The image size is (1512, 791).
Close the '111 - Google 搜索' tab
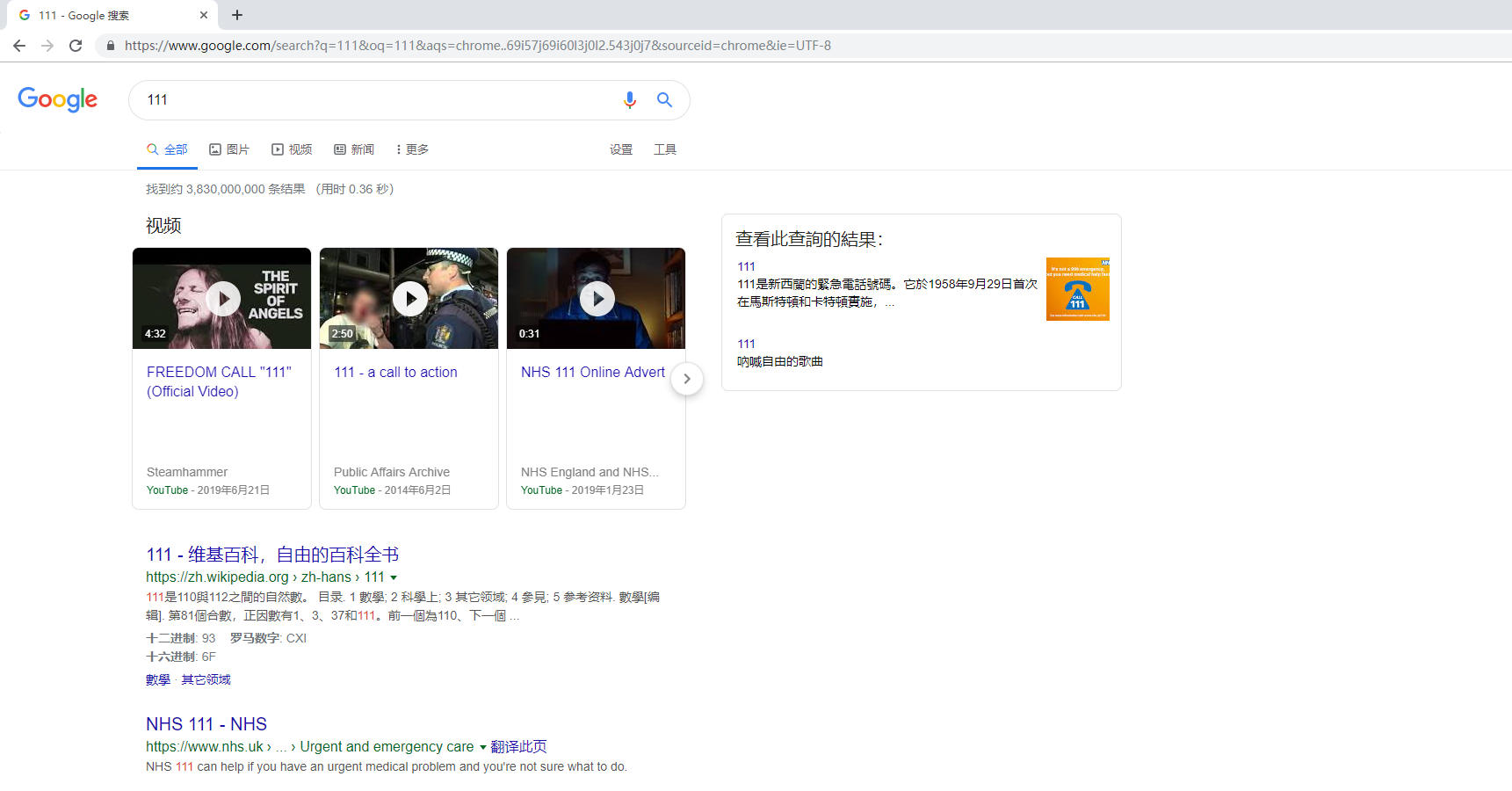coord(204,15)
